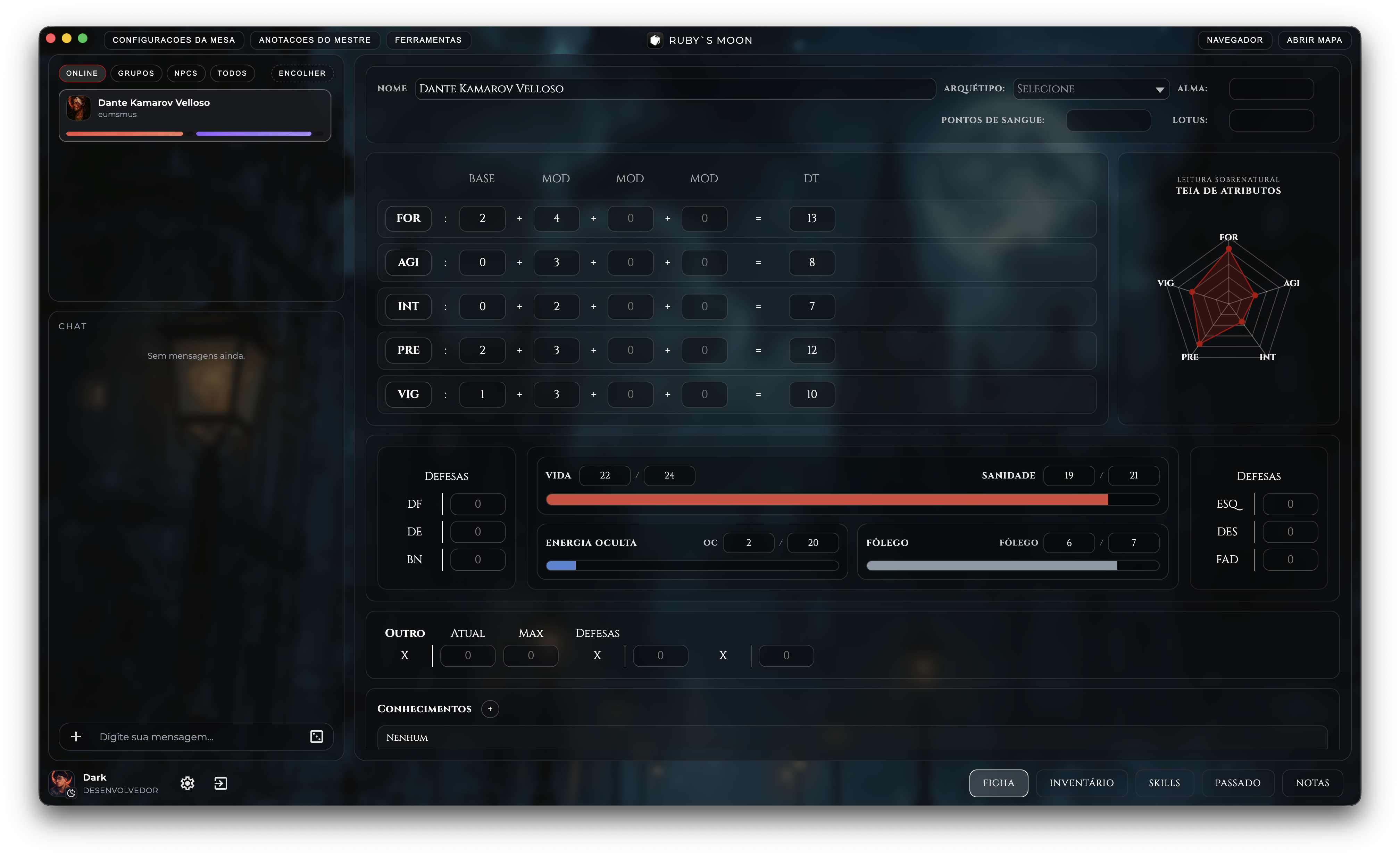The width and height of the screenshot is (1400, 857).
Task: Click the ESQ defense field
Action: tap(1290, 504)
